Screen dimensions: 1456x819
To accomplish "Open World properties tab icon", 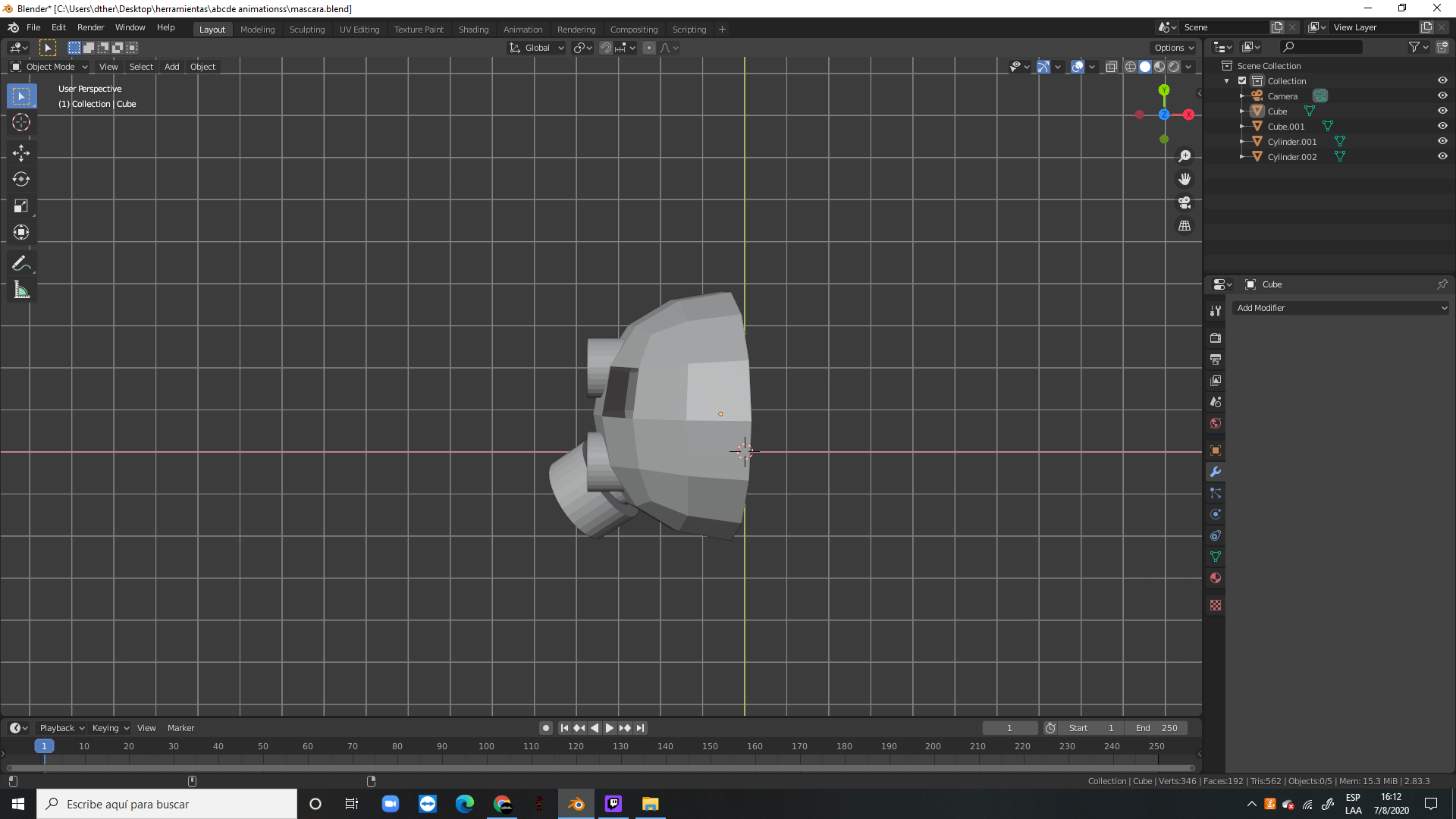I will point(1216,423).
